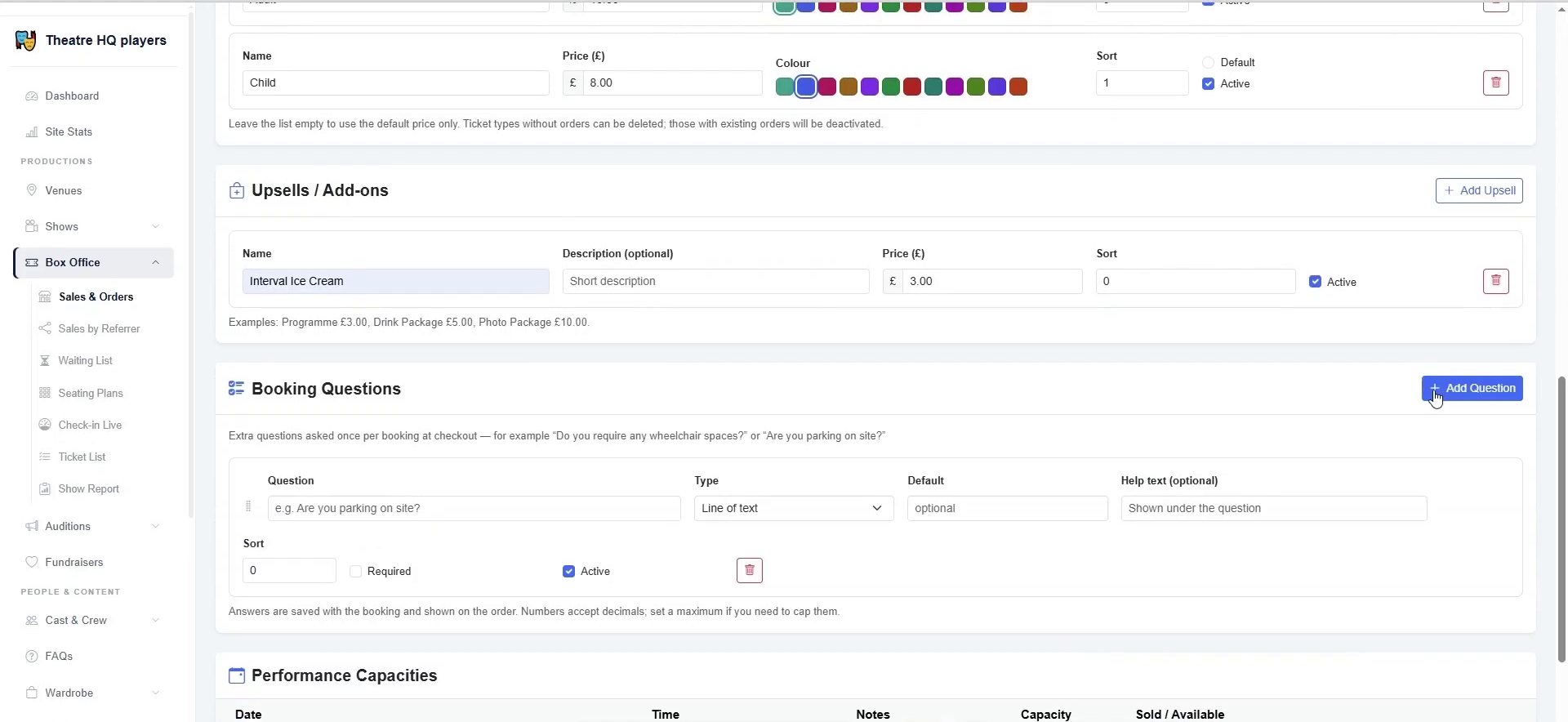The image size is (1568, 722).
Task: Click the booking question Sort field
Action: point(289,570)
